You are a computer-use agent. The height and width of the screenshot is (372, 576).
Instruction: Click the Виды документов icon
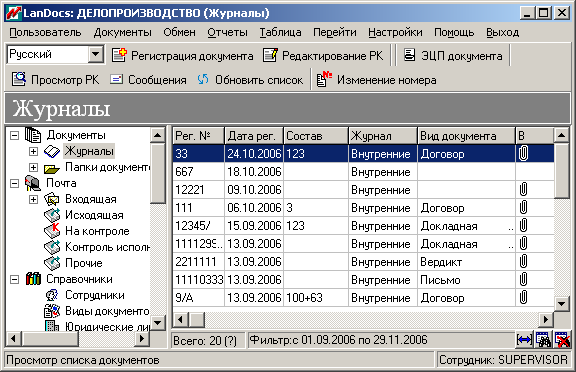[52, 311]
